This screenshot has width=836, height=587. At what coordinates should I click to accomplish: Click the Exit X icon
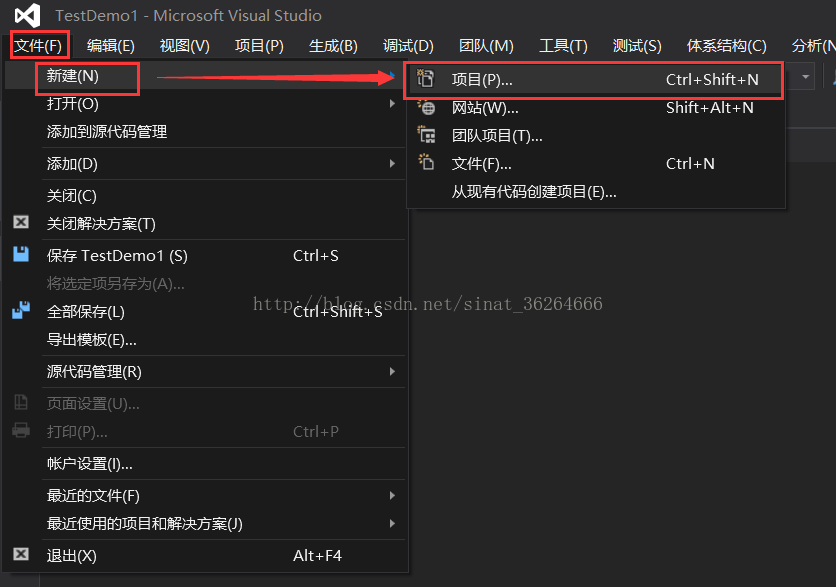click(x=21, y=554)
